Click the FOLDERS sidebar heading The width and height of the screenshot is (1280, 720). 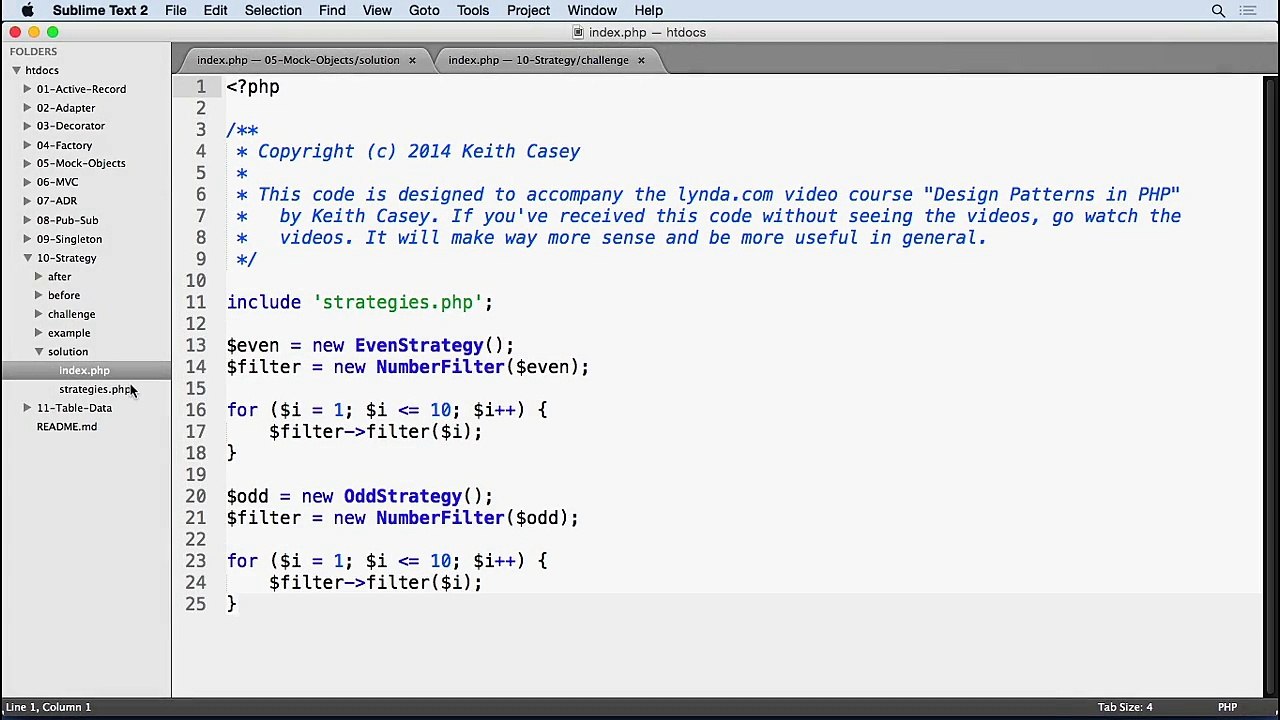[x=33, y=51]
